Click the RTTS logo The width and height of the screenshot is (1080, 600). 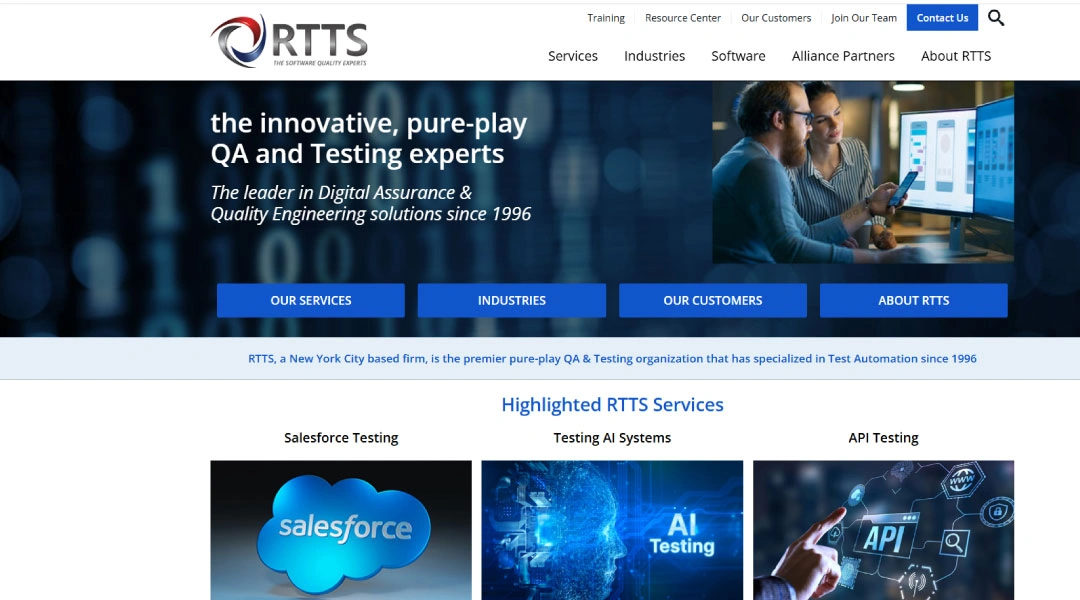pos(289,41)
